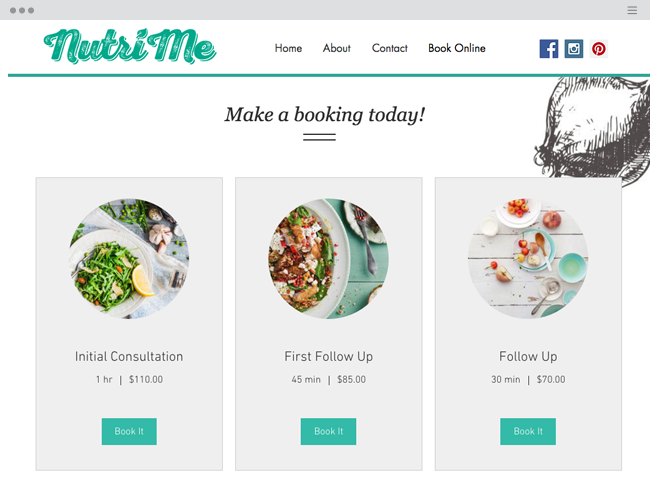650x479 pixels.
Task: Open the Follow Up title link
Action: pyautogui.click(x=528, y=356)
